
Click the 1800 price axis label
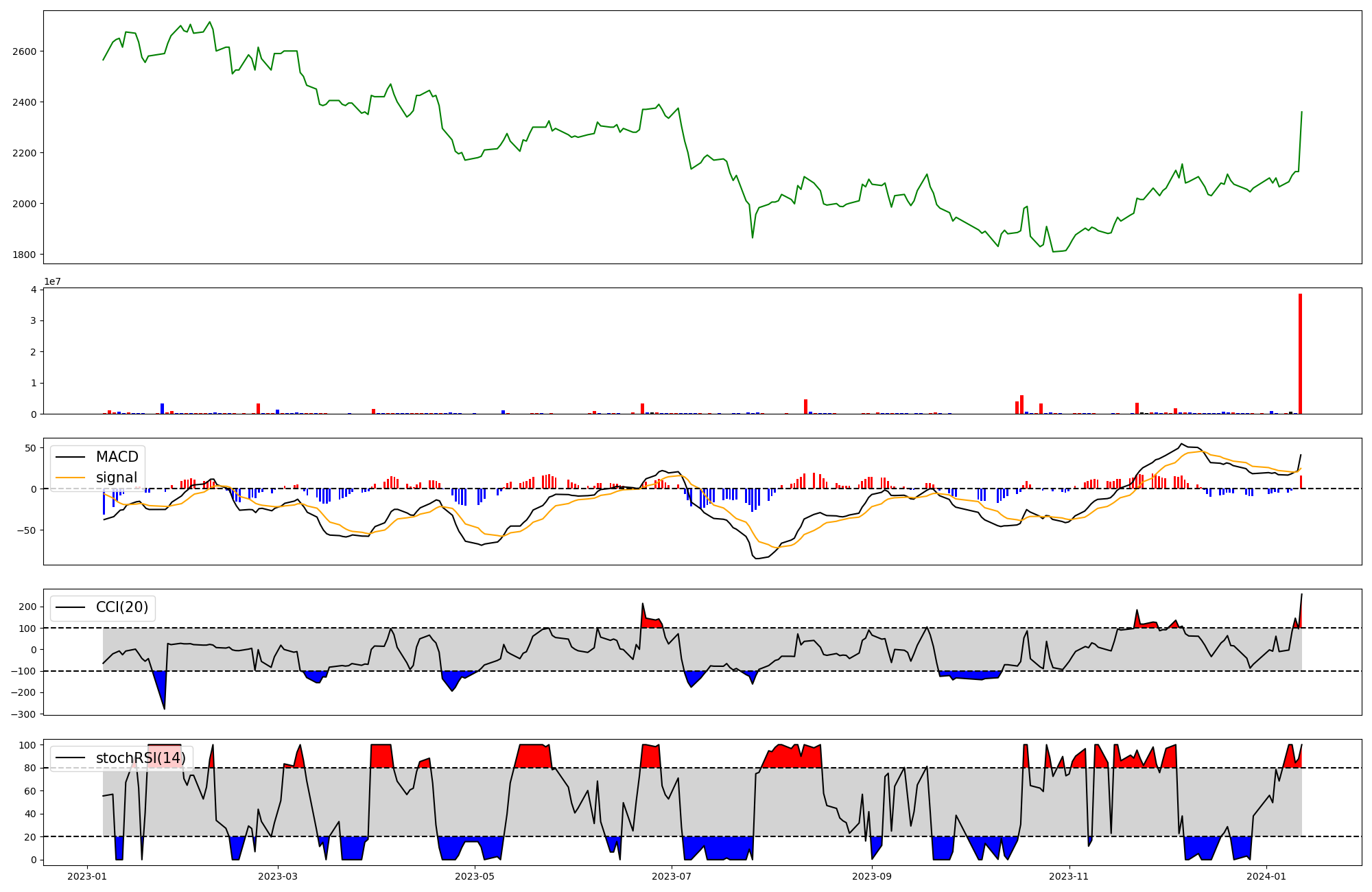tap(23, 255)
